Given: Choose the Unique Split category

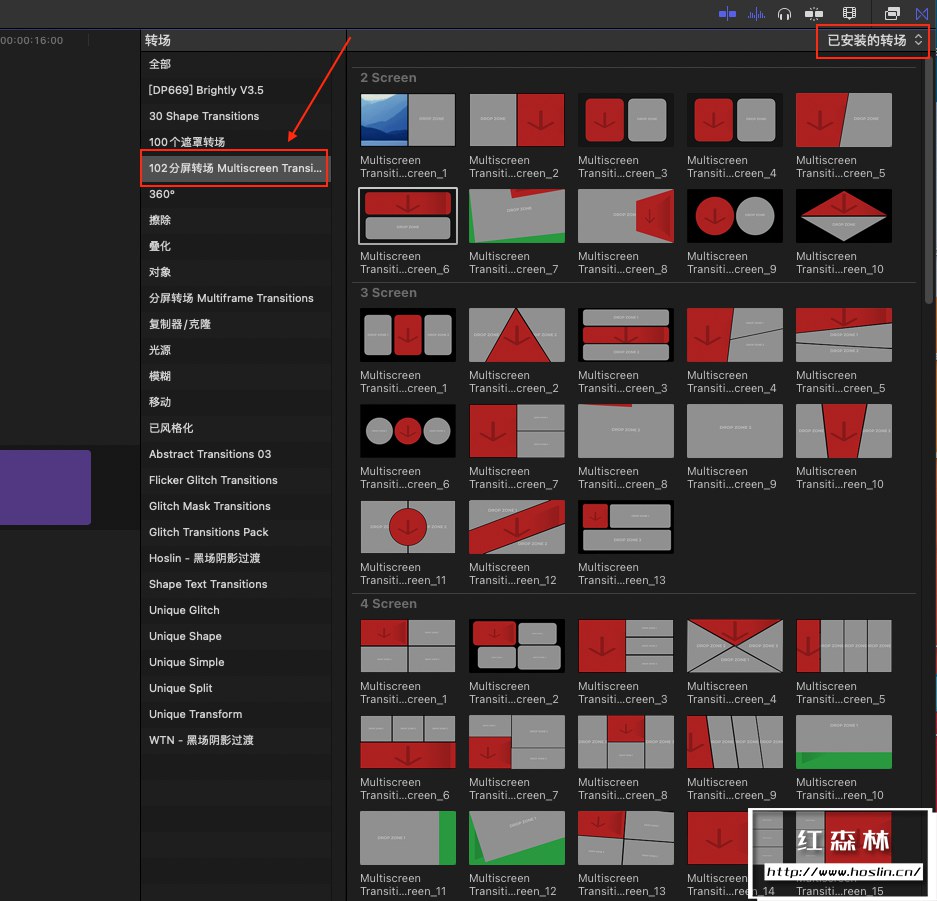Looking at the screenshot, I should point(180,688).
